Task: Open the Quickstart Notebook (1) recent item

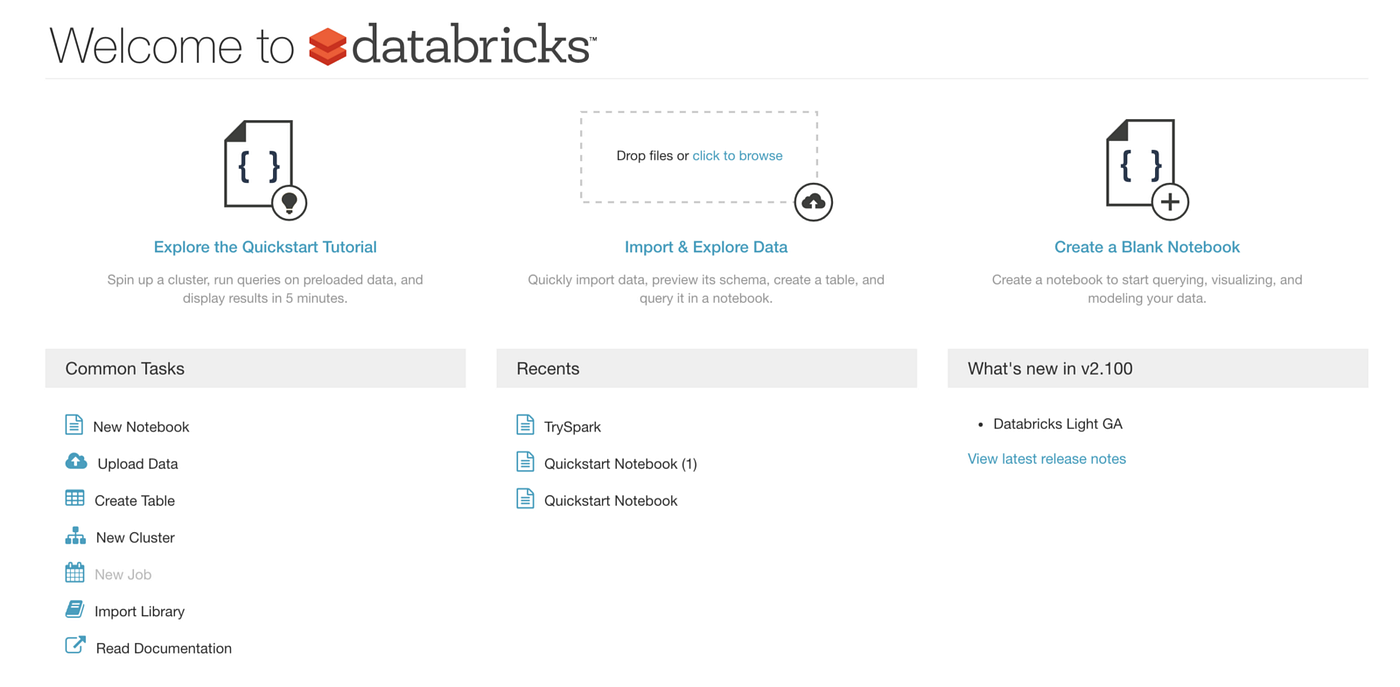Action: (620, 464)
